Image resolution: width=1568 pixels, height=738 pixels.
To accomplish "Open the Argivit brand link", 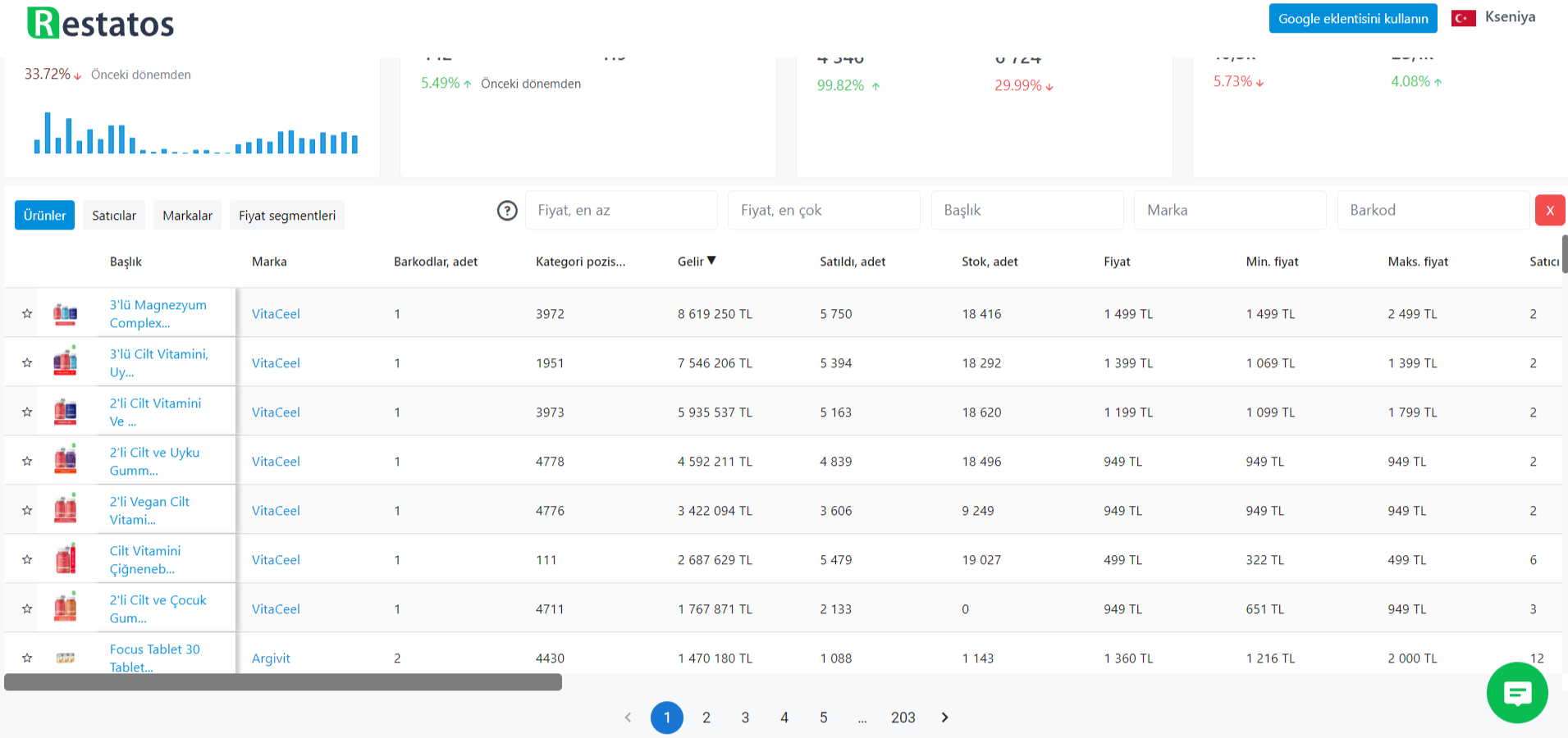I will pos(271,658).
